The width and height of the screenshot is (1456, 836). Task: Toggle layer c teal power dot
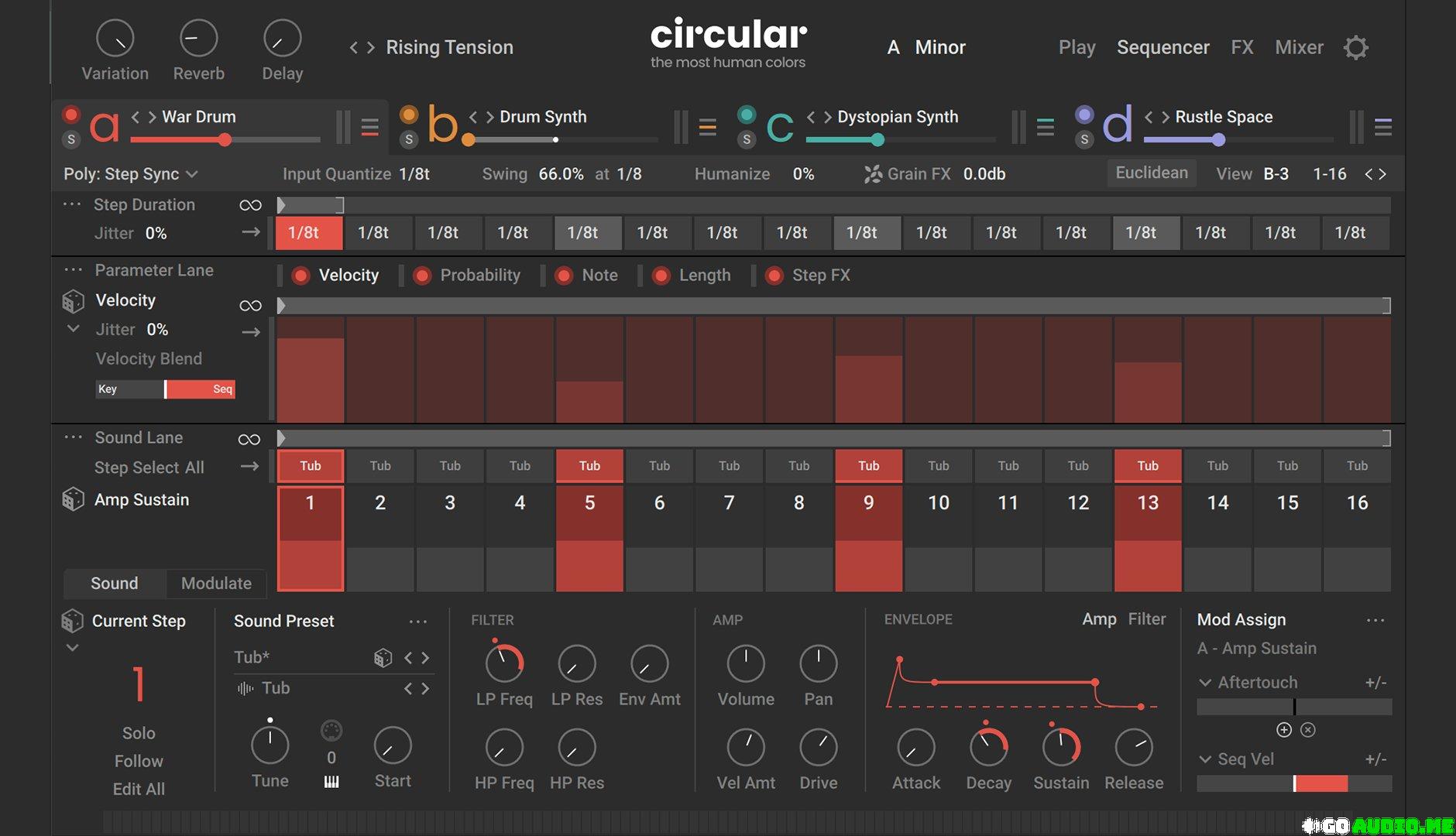[747, 115]
